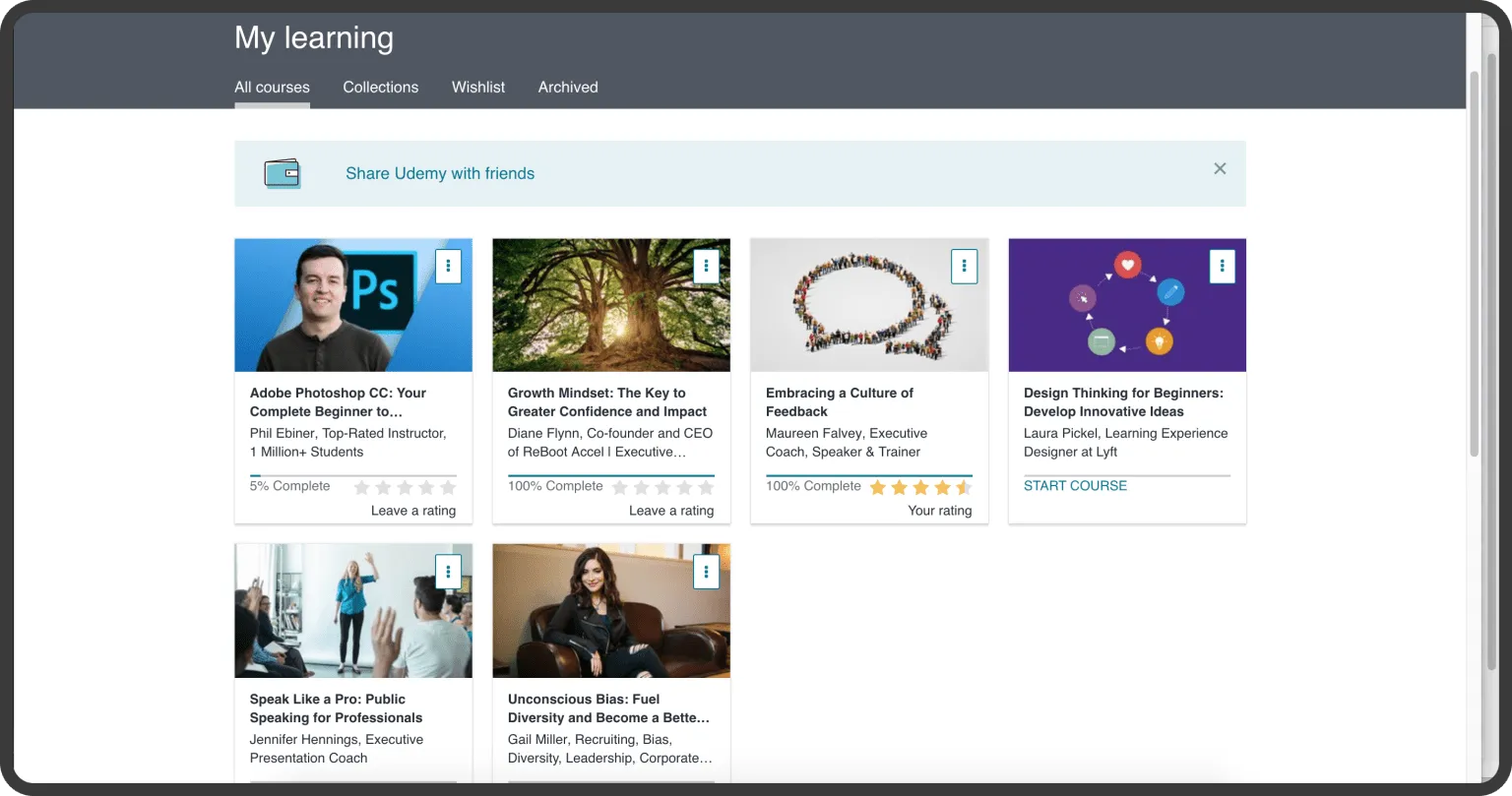Image resolution: width=1512 pixels, height=796 pixels.
Task: Click START COURSE on Design Thinking card
Action: [x=1075, y=485]
